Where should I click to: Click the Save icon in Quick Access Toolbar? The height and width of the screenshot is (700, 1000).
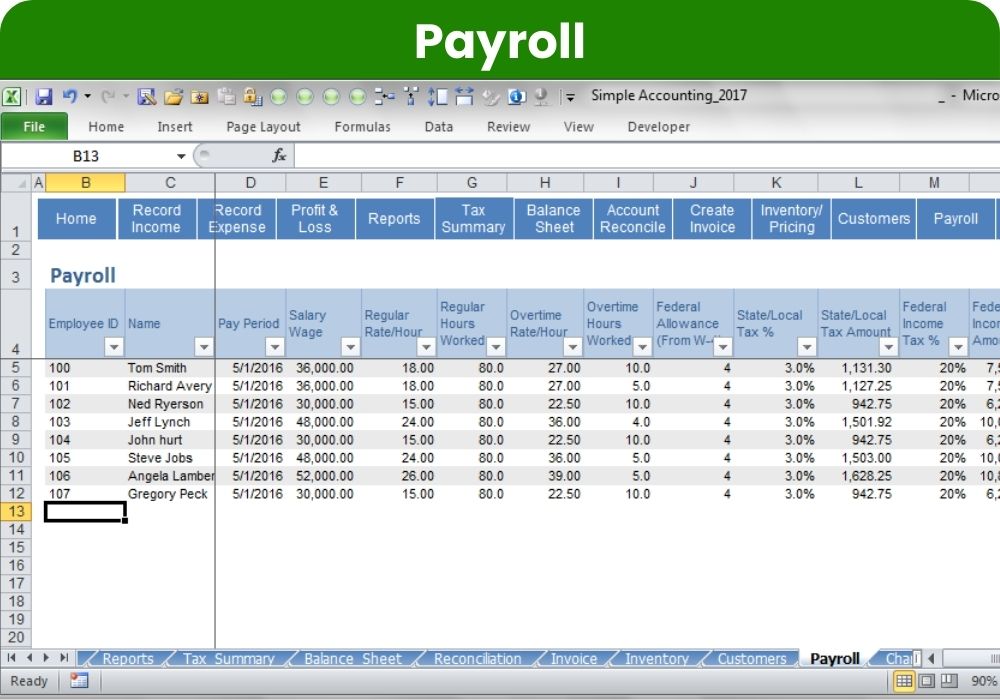pos(44,97)
